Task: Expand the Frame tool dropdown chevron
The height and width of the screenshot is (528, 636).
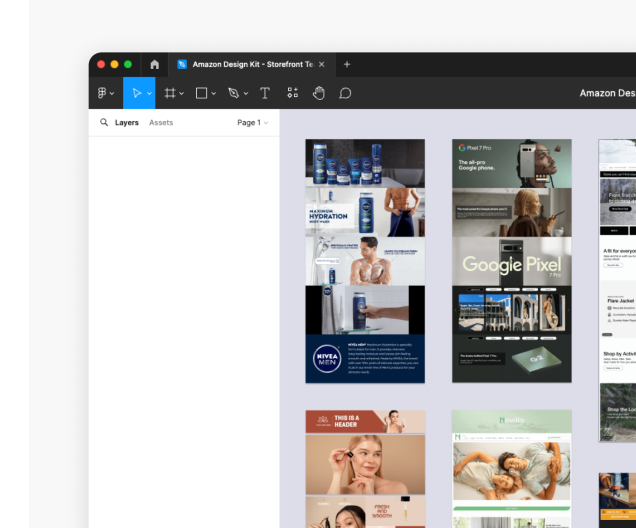Action: click(x=181, y=94)
